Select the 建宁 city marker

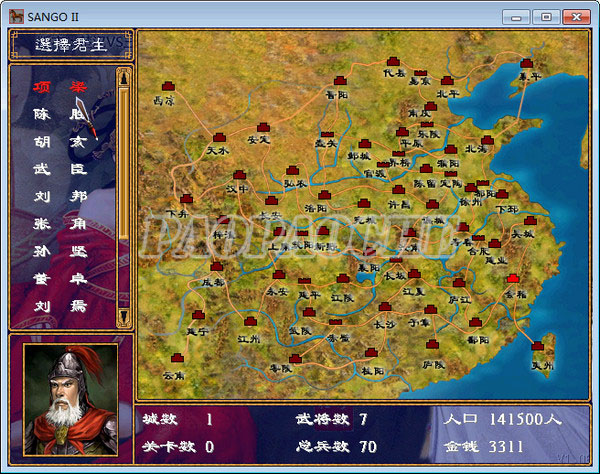(x=198, y=315)
